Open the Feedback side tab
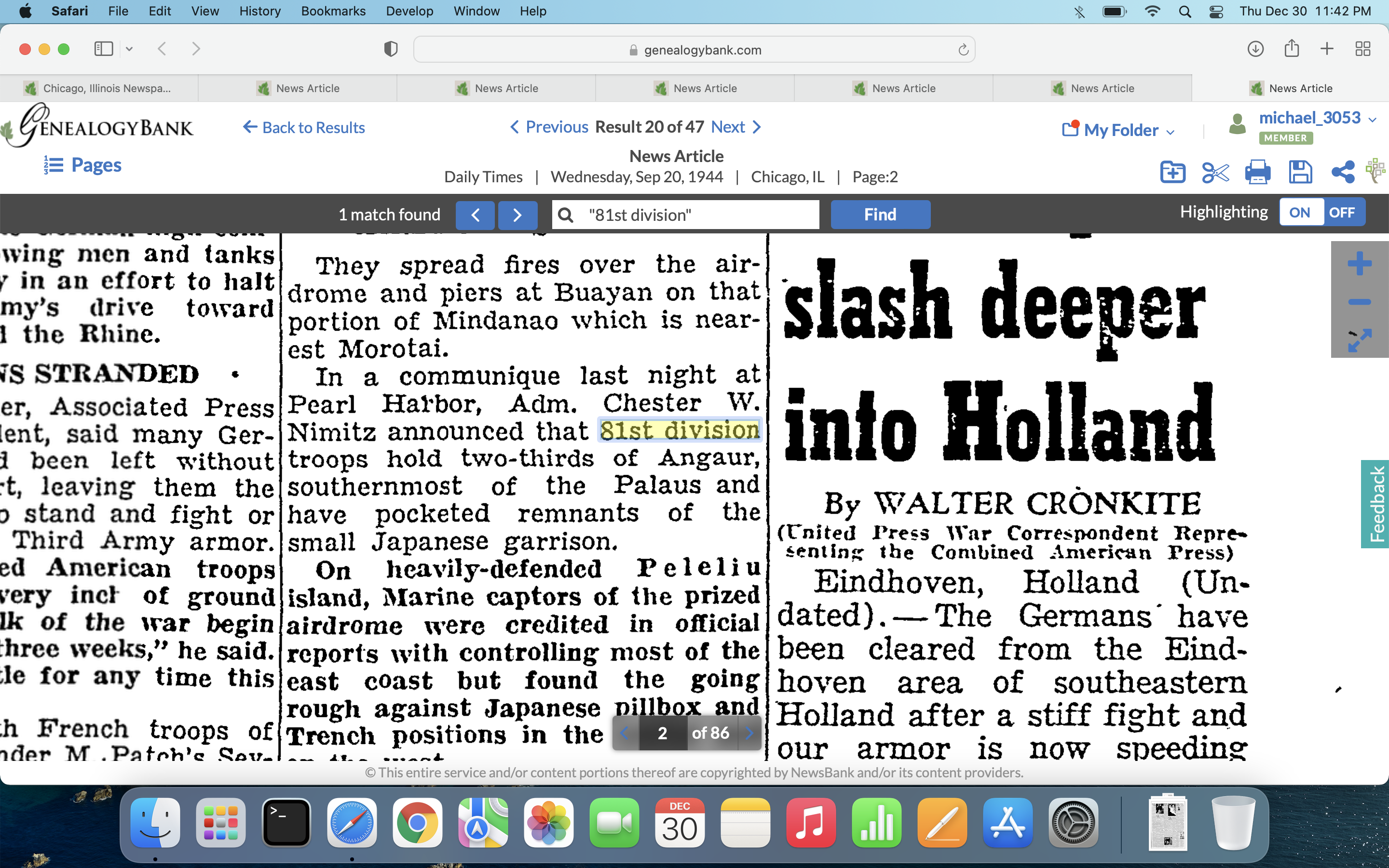Image resolution: width=1389 pixels, height=868 pixels. point(1375,503)
